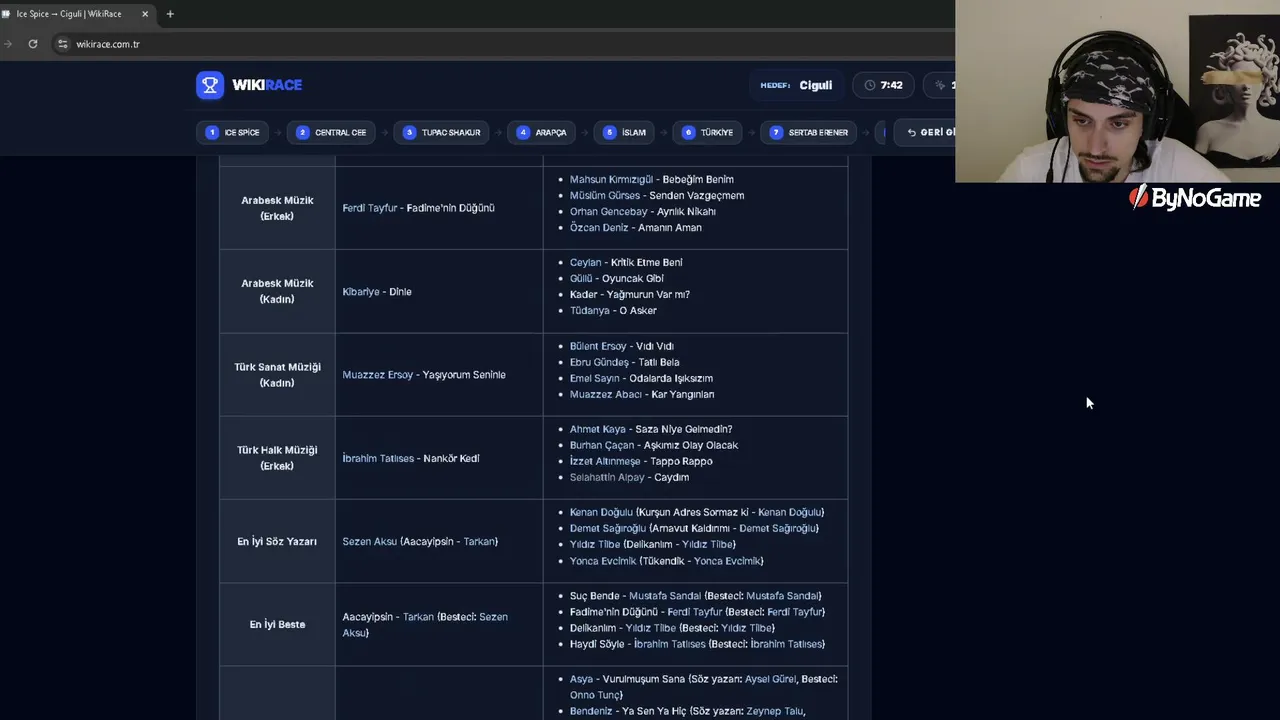
Task: Follow the Tüdanya link
Action: coord(589,310)
